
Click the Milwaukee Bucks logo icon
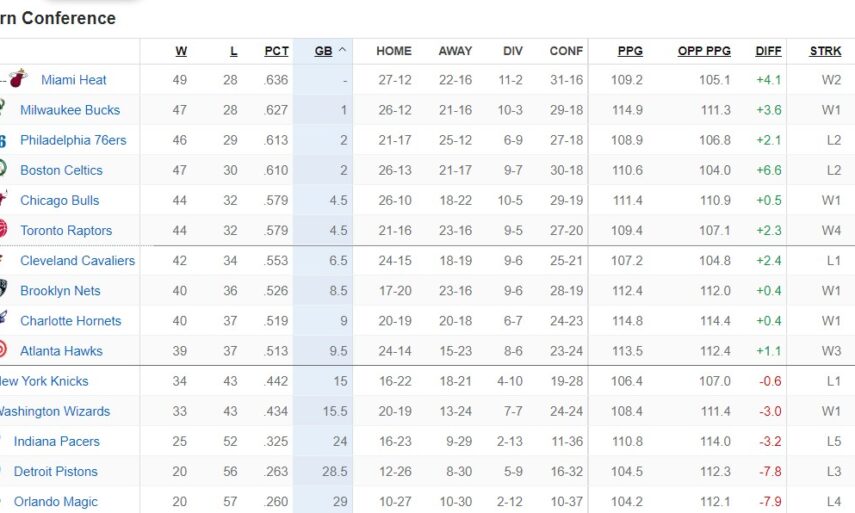pyautogui.click(x=3, y=109)
